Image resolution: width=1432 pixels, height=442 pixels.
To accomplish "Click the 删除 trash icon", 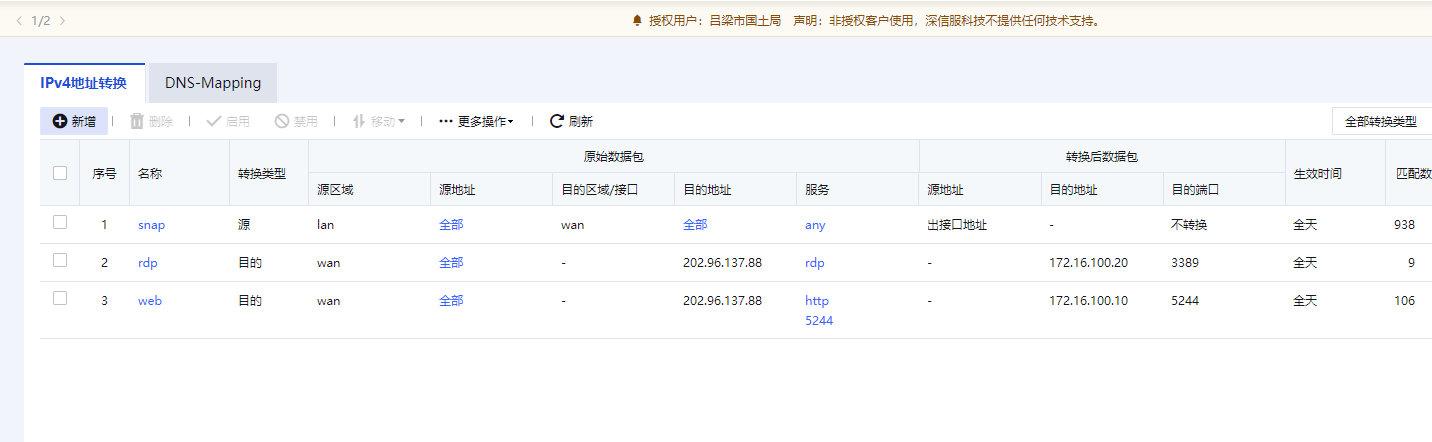I will tap(137, 121).
